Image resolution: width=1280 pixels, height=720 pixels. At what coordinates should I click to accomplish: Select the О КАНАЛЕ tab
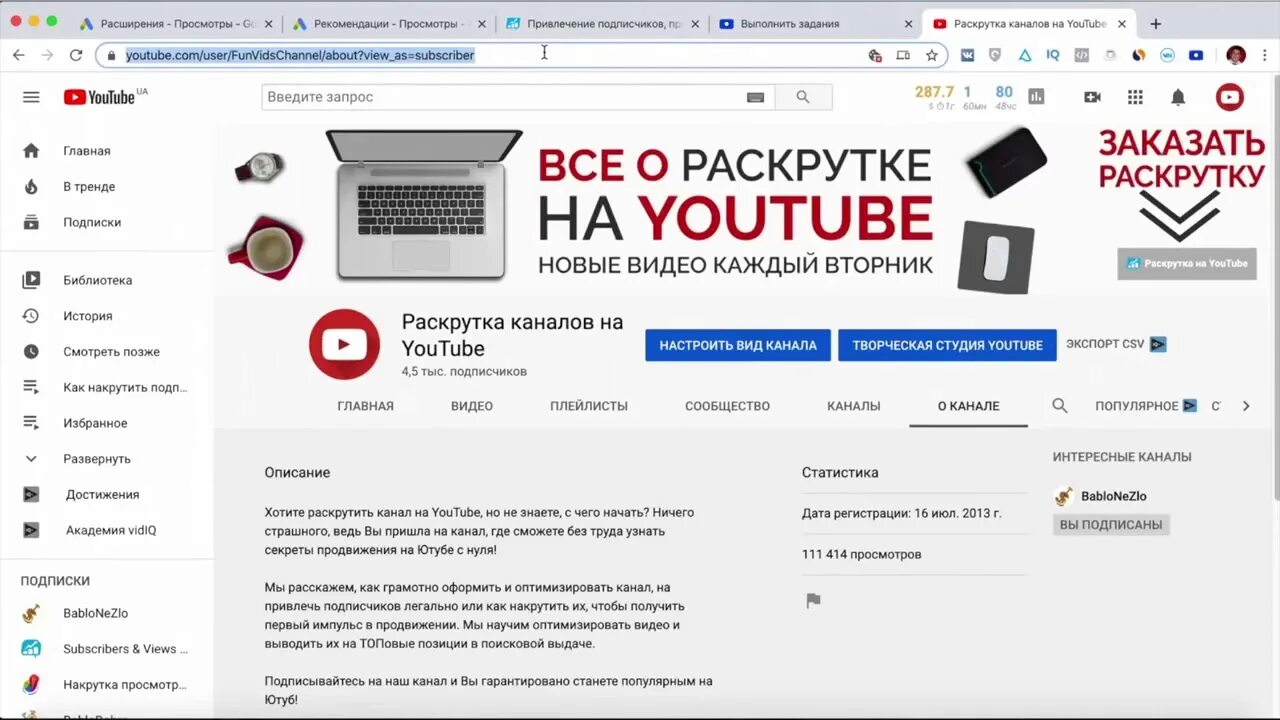(x=968, y=406)
